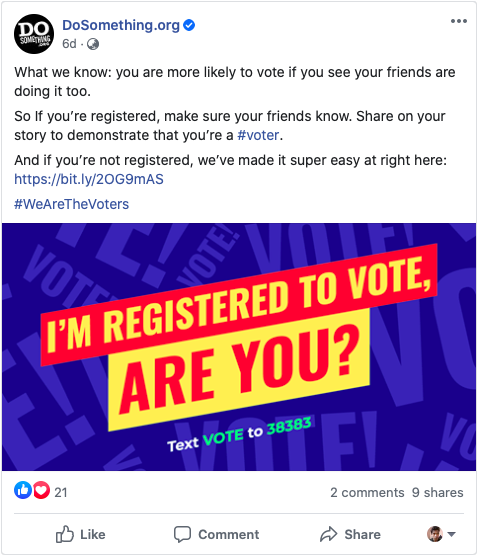Open the #WeAreTheVoters hashtag
The height and width of the screenshot is (555, 480).
click(x=72, y=204)
